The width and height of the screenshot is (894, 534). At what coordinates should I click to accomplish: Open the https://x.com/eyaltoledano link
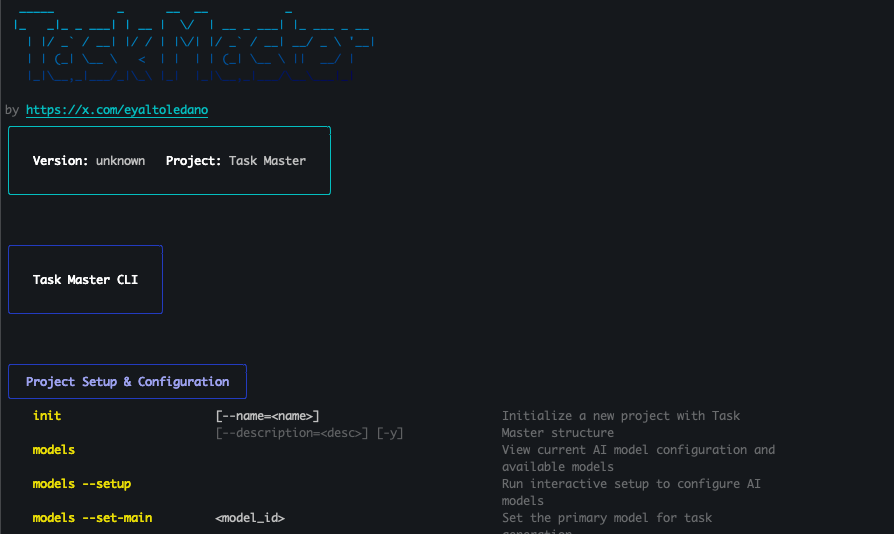117,110
